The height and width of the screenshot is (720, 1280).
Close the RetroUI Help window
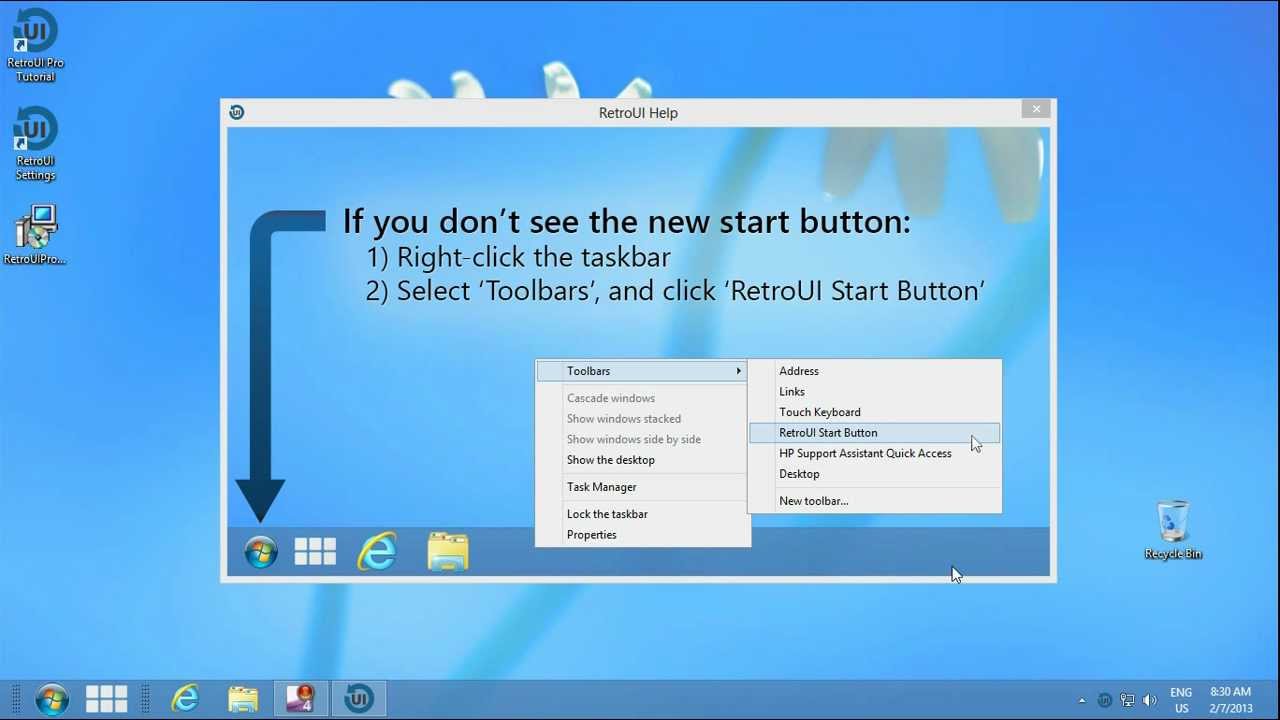point(1036,109)
